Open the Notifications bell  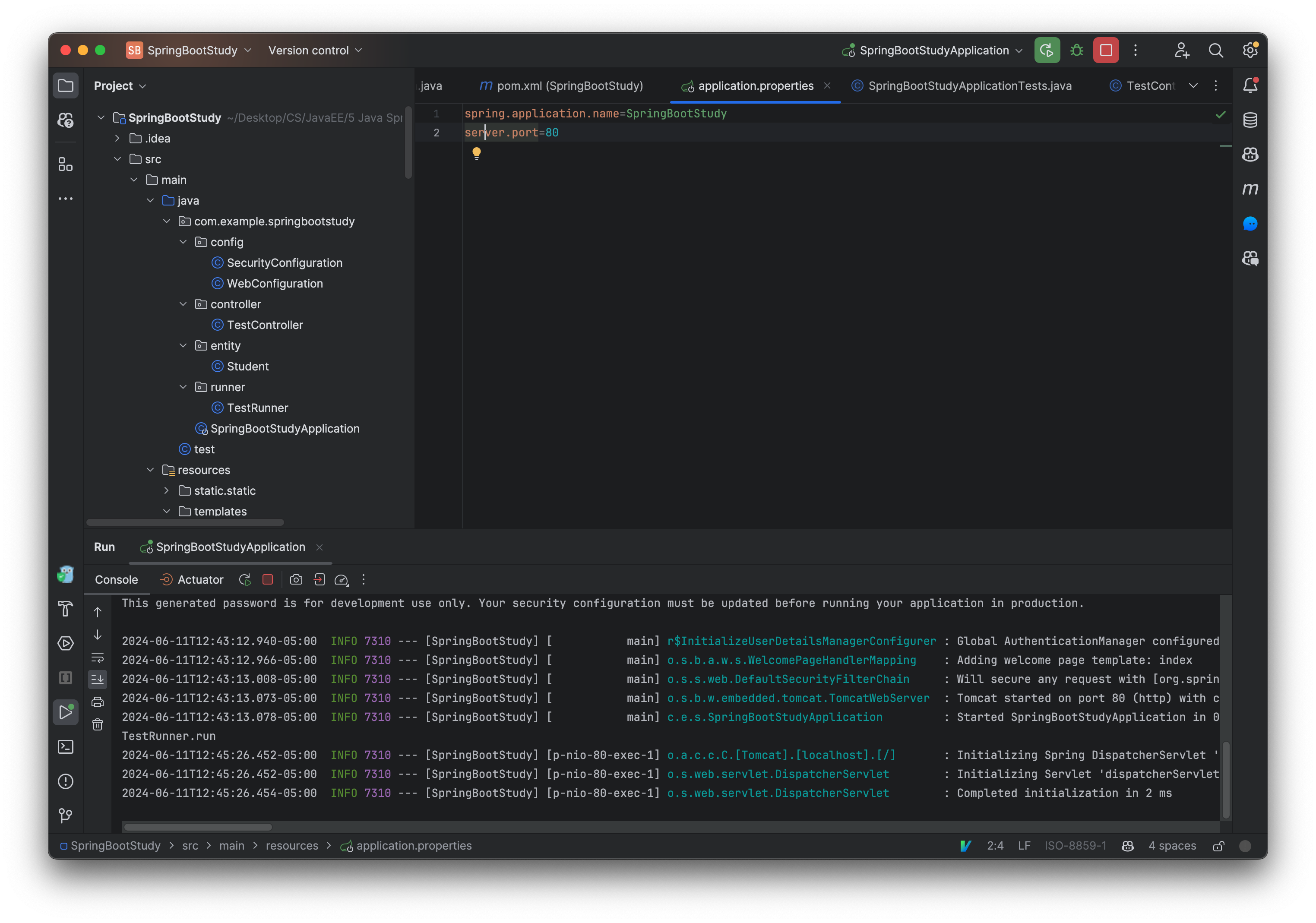point(1250,86)
